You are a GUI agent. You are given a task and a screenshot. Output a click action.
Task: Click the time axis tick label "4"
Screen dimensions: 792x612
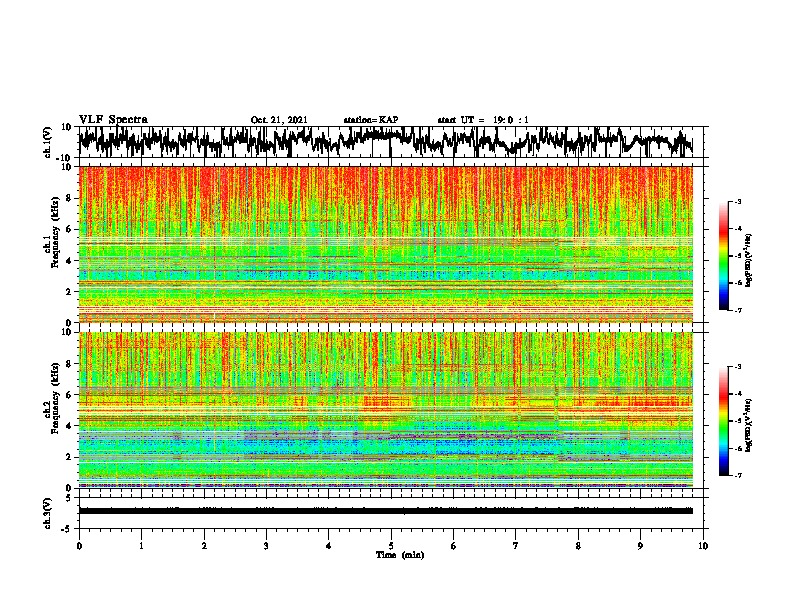coord(329,546)
